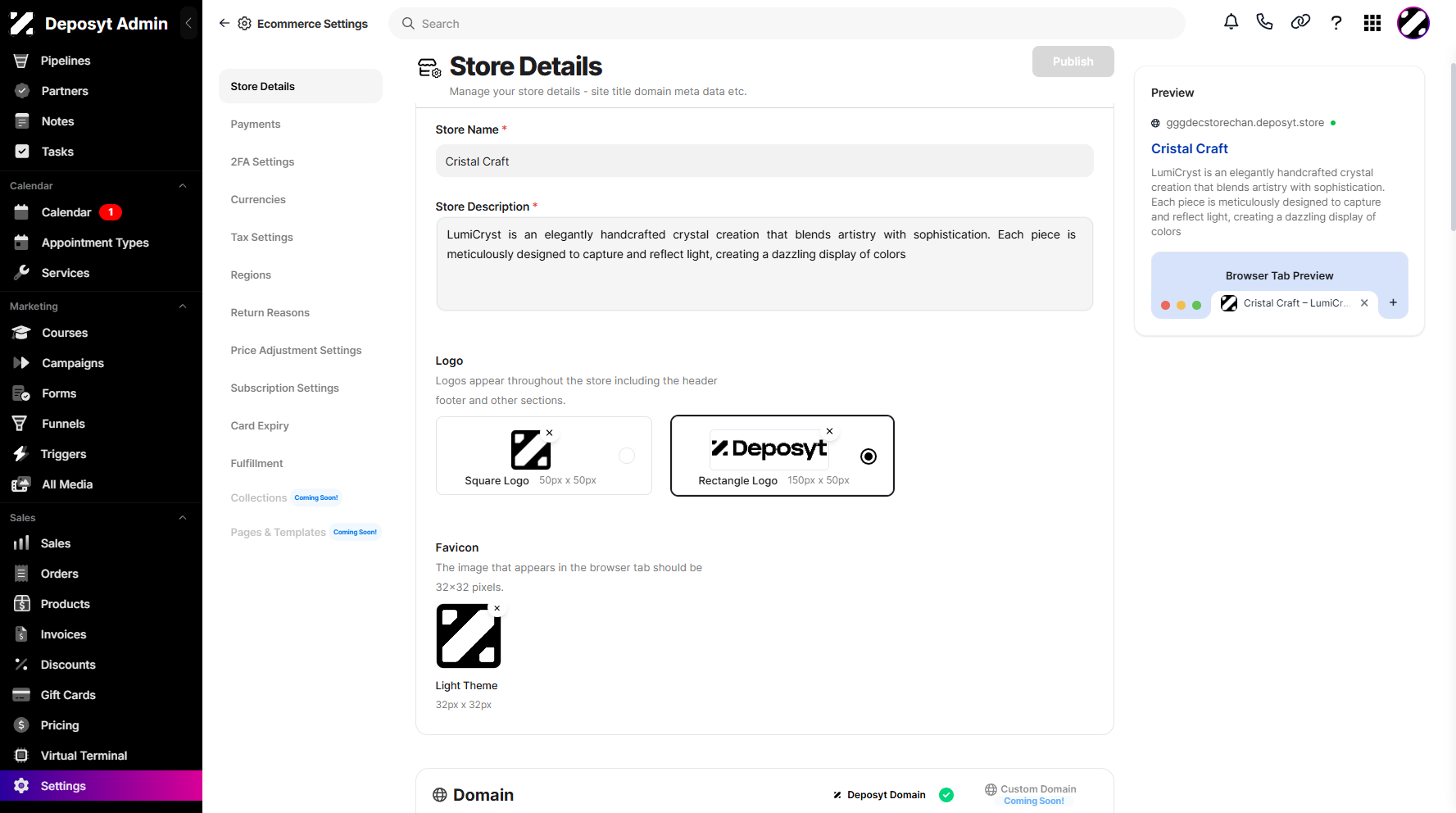The width and height of the screenshot is (1456, 813).
Task: Open the Cristal Craft preview link
Action: [1189, 148]
